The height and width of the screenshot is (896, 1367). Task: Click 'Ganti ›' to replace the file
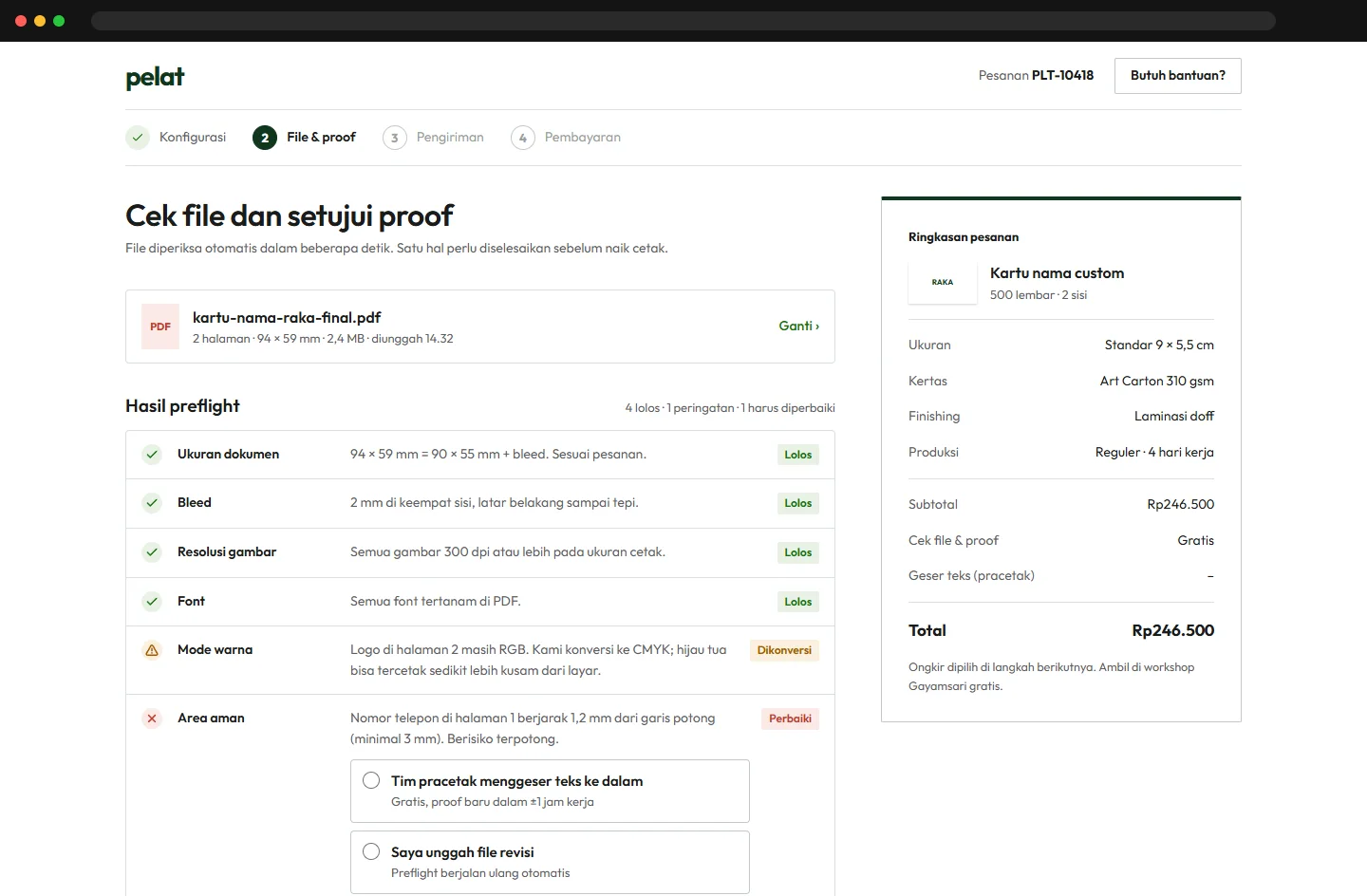pyautogui.click(x=799, y=326)
